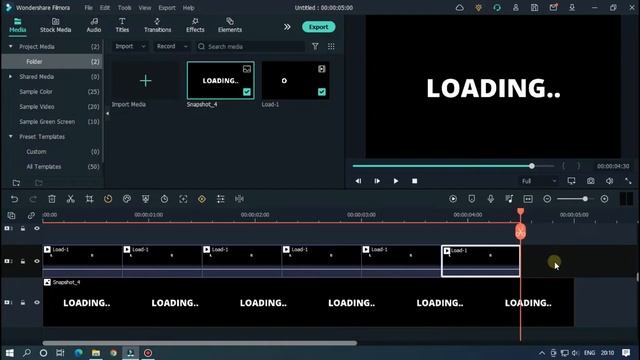Toggle auto ripple link icon

(31, 215)
